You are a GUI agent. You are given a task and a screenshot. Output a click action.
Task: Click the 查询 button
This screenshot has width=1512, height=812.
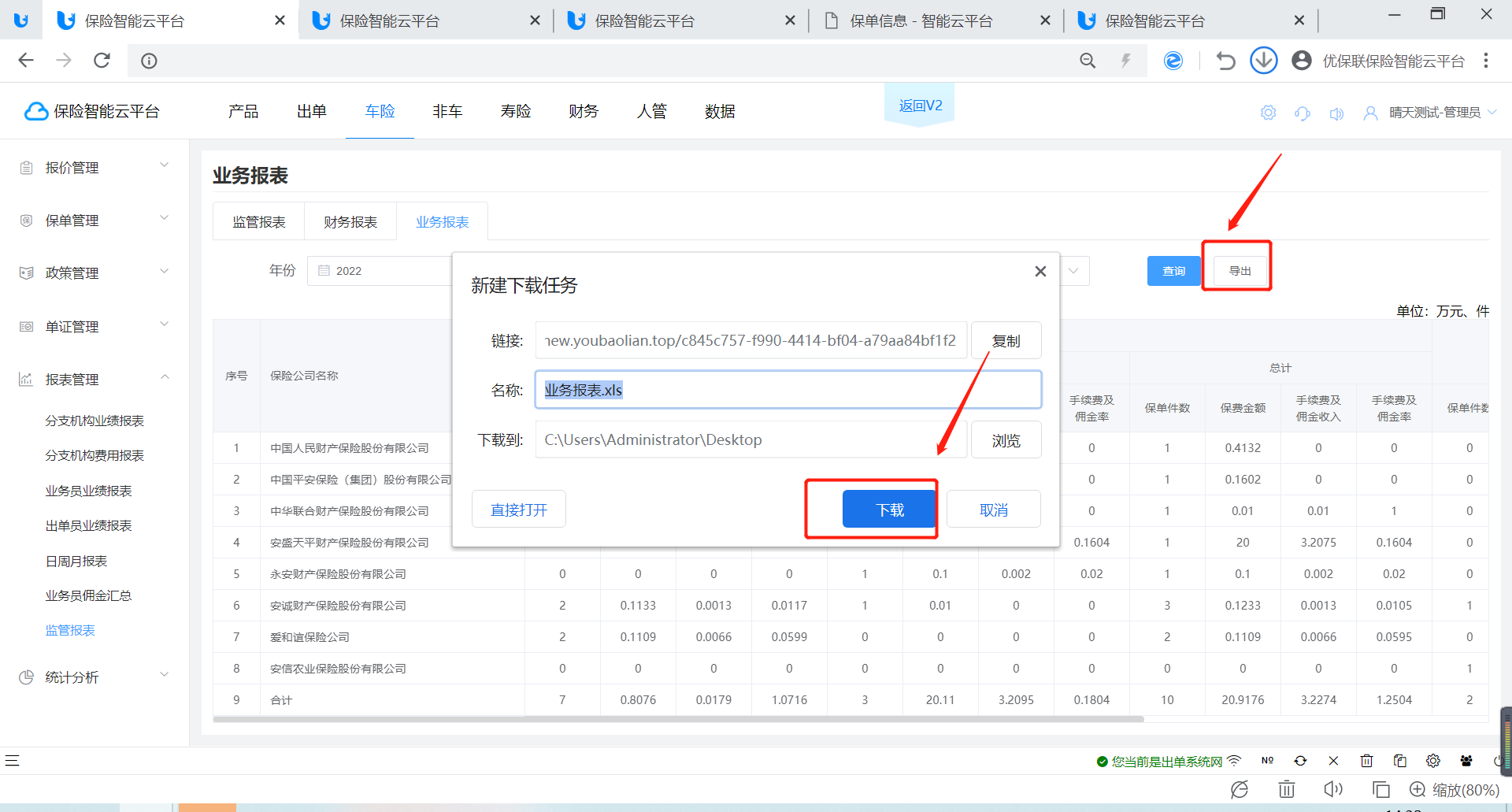(1174, 271)
